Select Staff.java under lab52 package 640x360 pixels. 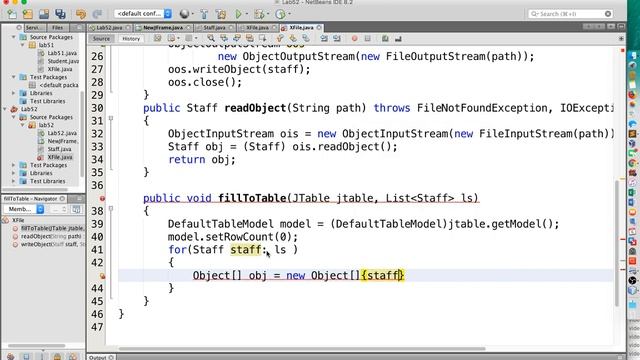[59, 149]
